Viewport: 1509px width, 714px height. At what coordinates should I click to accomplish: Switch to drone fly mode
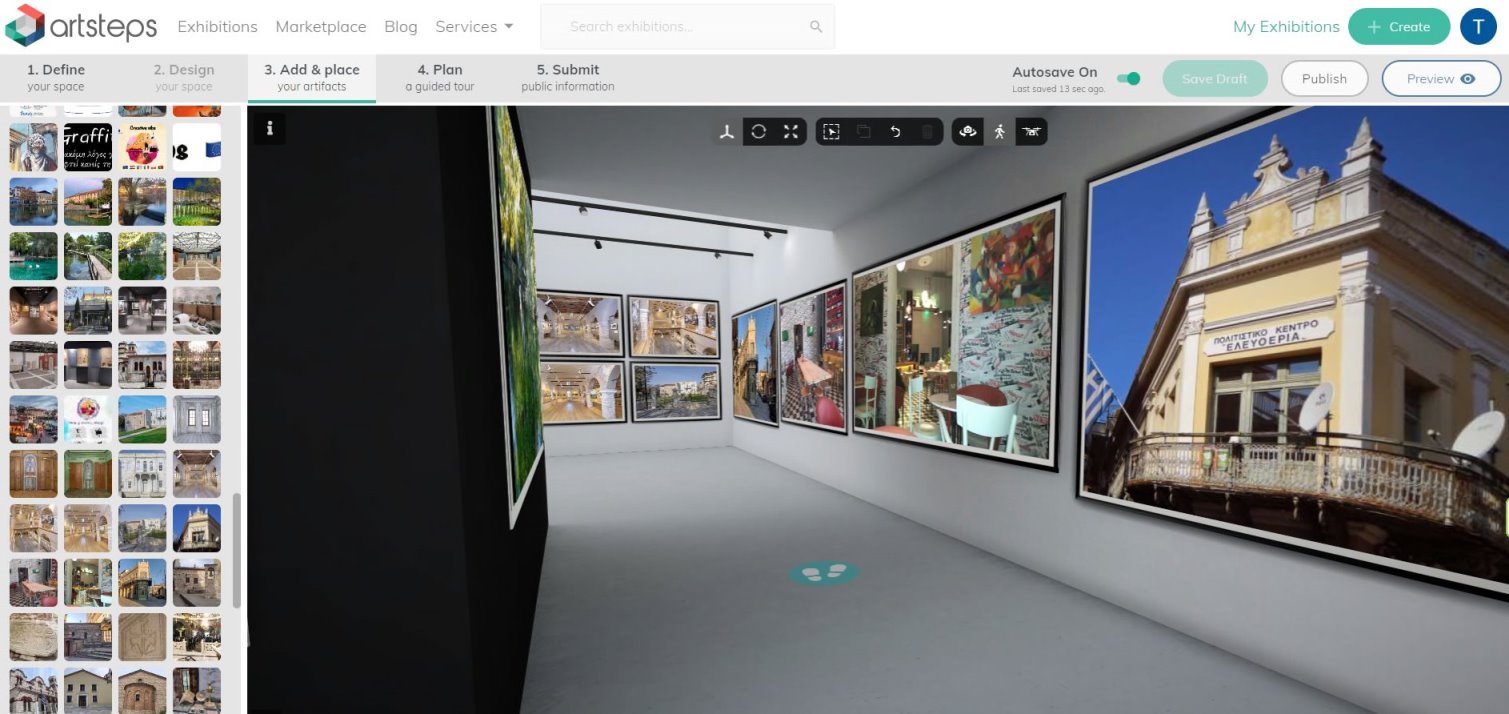(1031, 132)
